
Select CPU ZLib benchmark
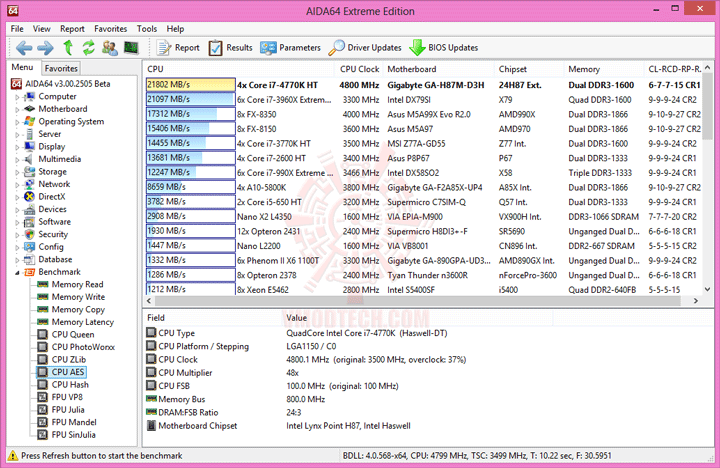coord(69,359)
